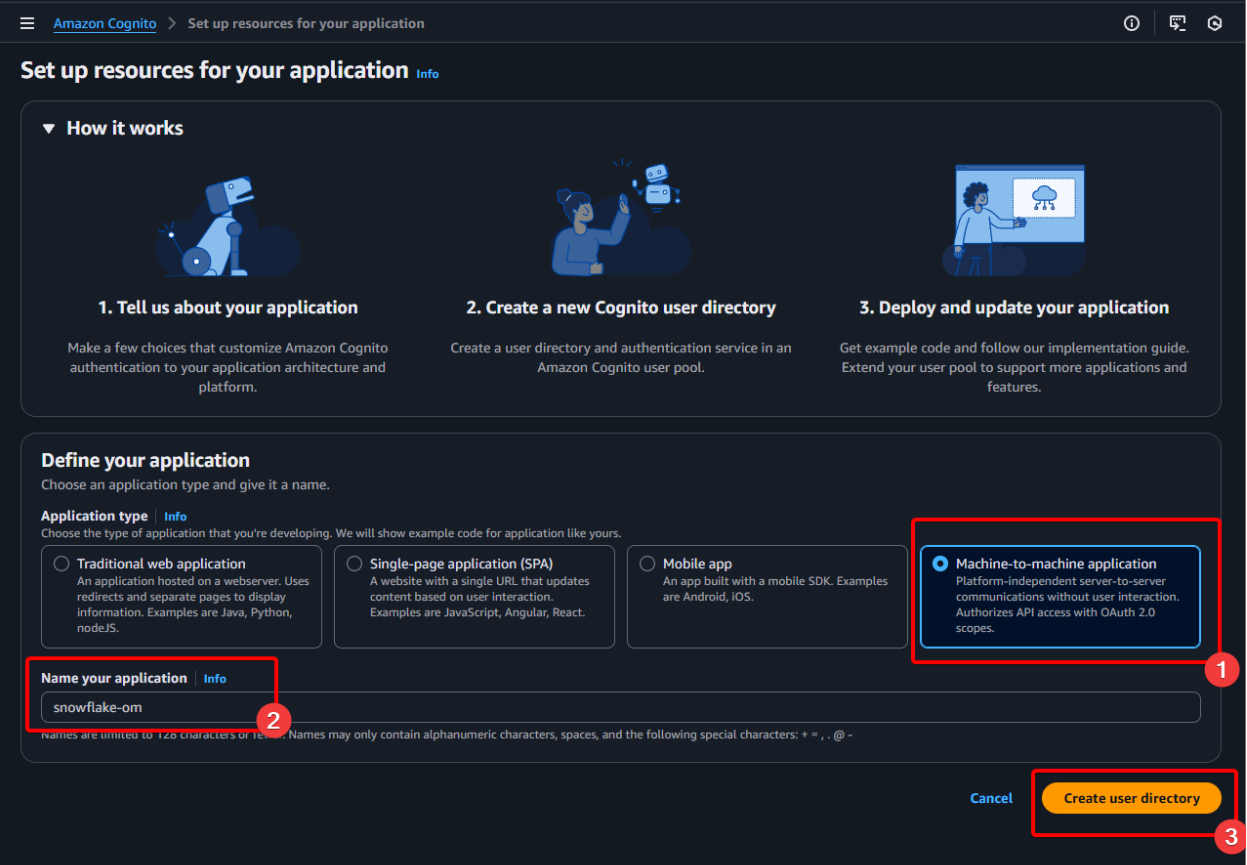Select Traditional web application type
The width and height of the screenshot is (1247, 865).
tap(62, 564)
